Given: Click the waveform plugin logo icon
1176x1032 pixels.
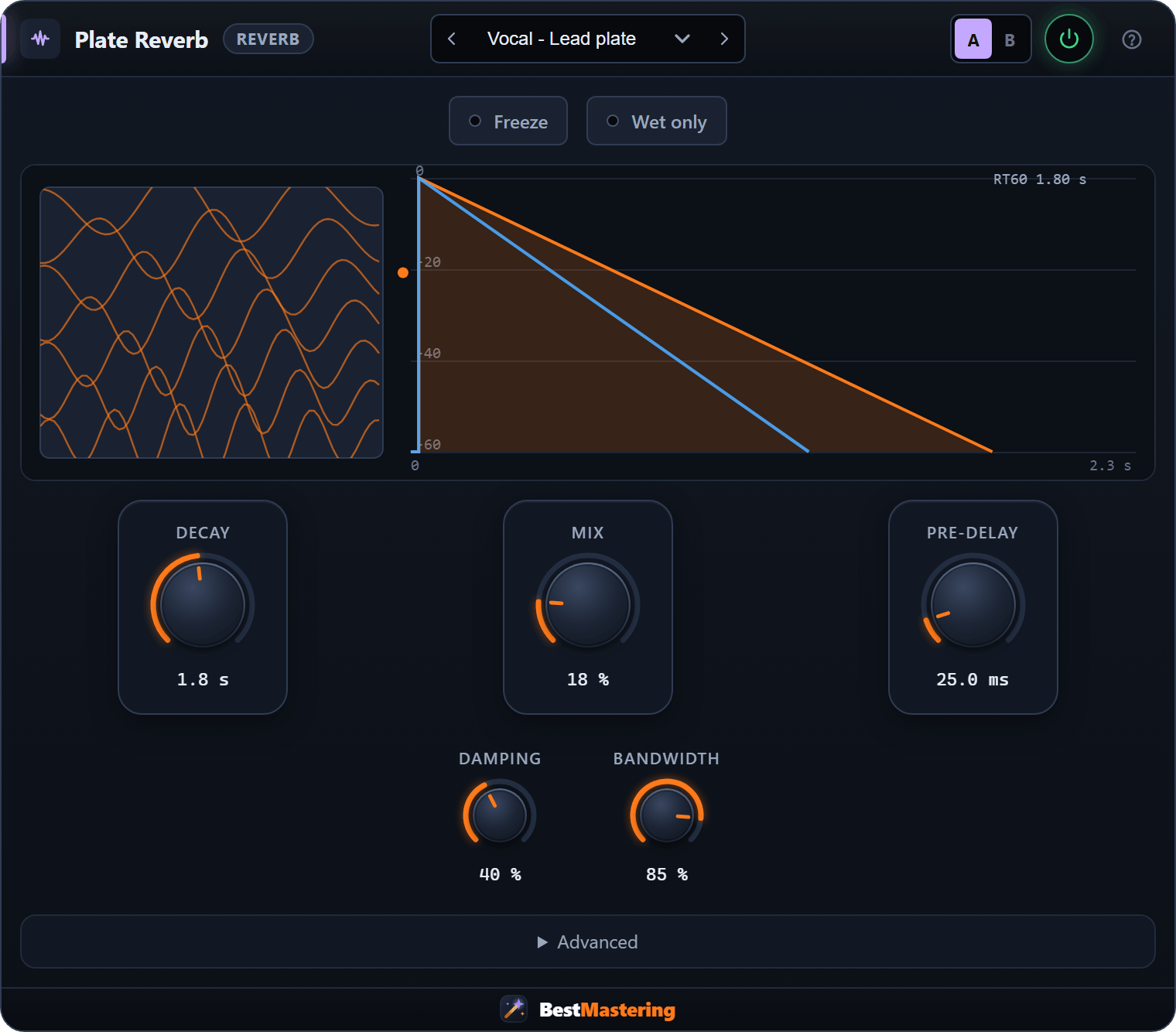Looking at the screenshot, I should (x=40, y=39).
